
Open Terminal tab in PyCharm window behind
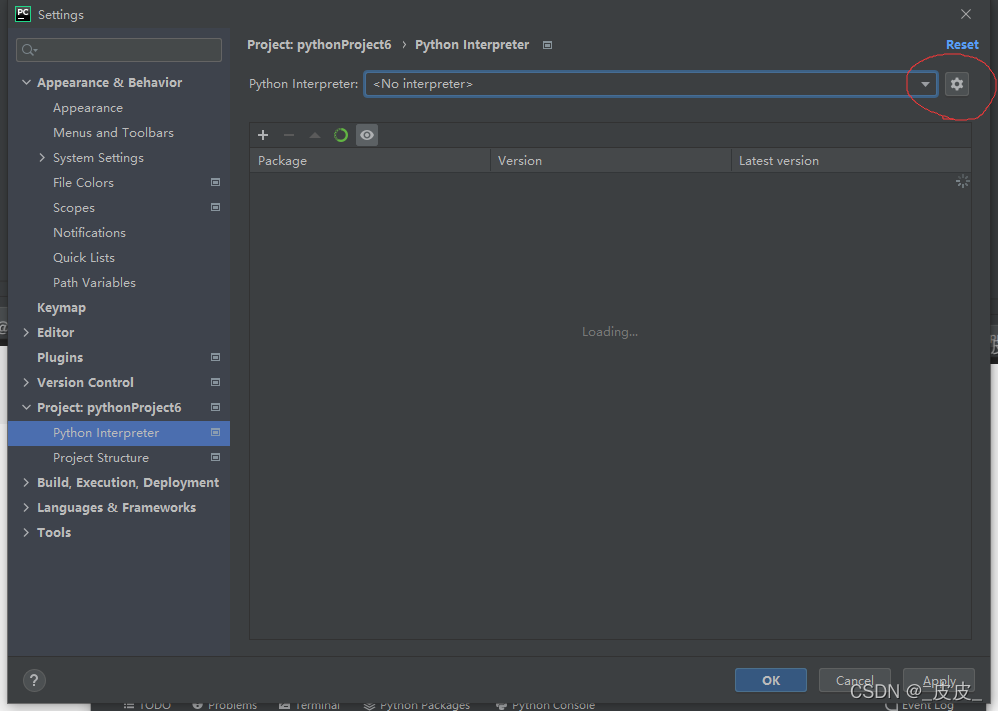(x=310, y=705)
